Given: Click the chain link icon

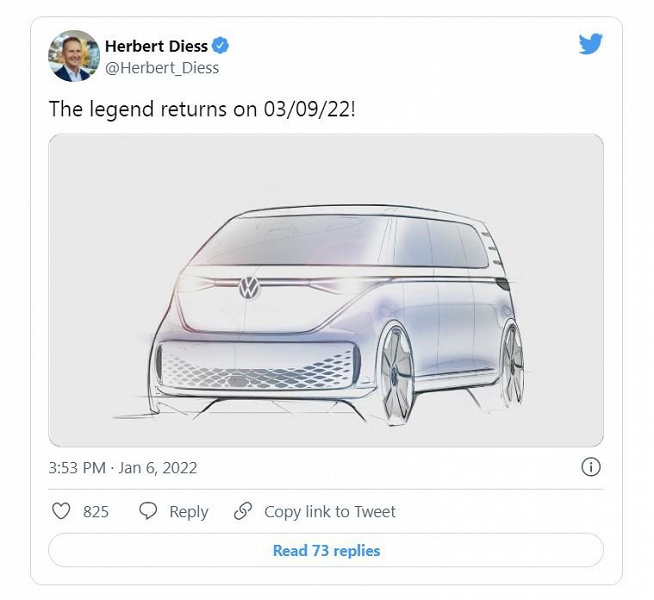Looking at the screenshot, I should (242, 511).
